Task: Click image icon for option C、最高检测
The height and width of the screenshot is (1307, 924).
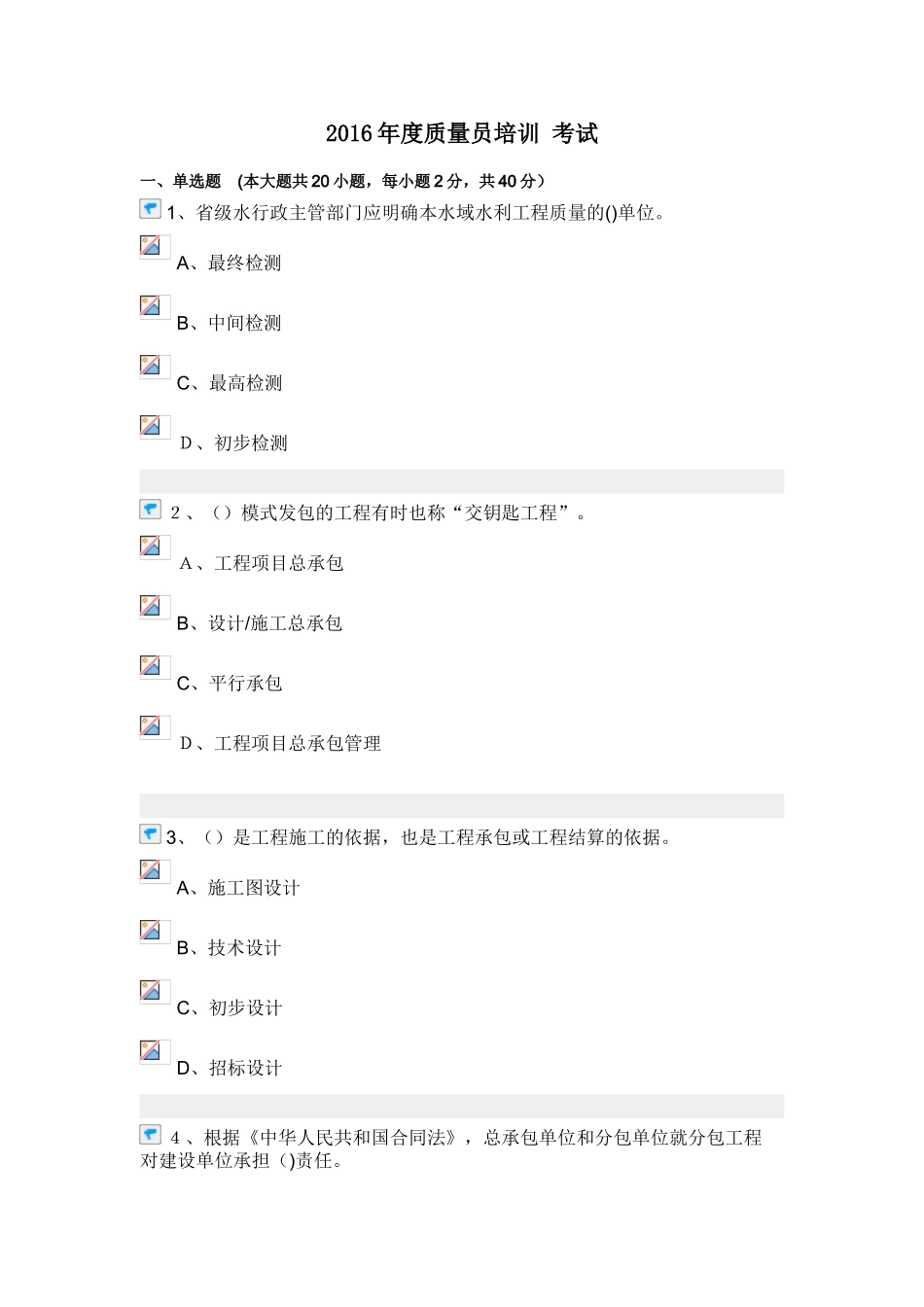Action: click(x=151, y=366)
